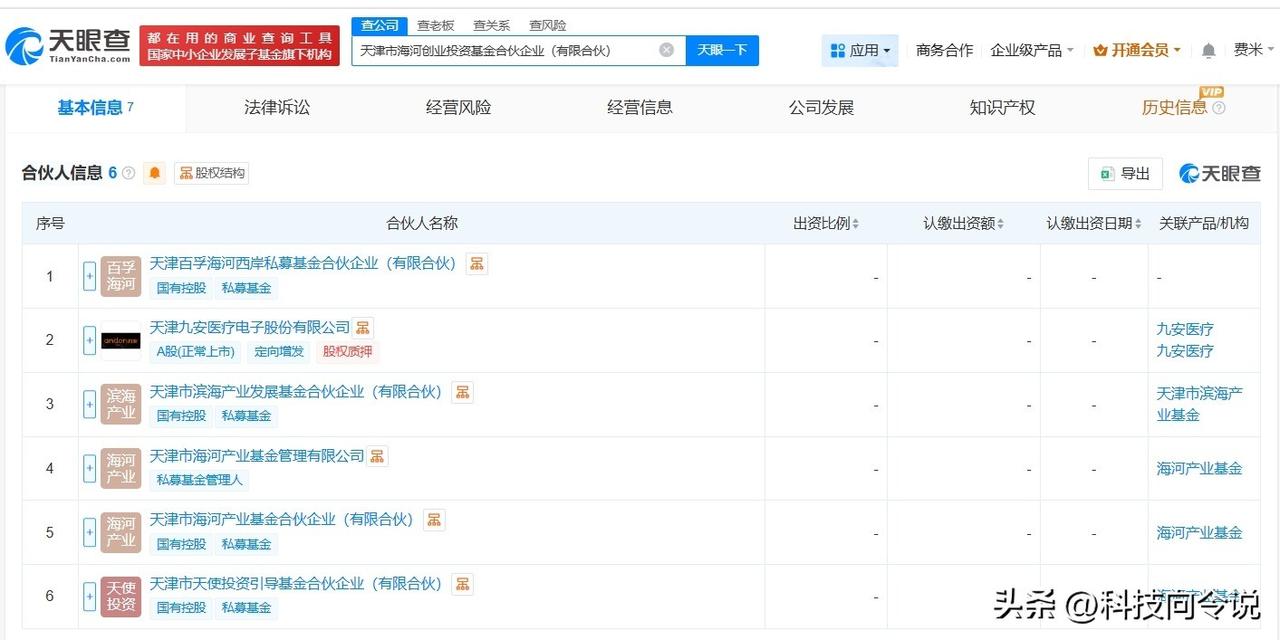Screen dimensions: 1280x640
Task: Click help icon next to 历史信息
Action: point(1218,108)
